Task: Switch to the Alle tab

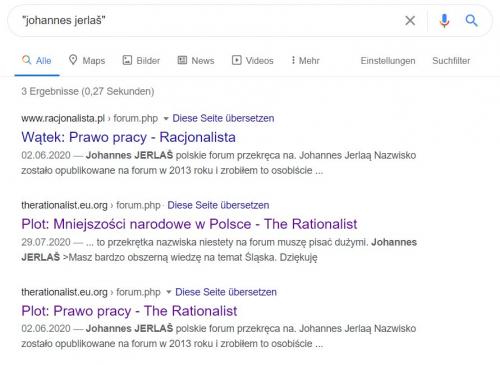Action: [37, 61]
